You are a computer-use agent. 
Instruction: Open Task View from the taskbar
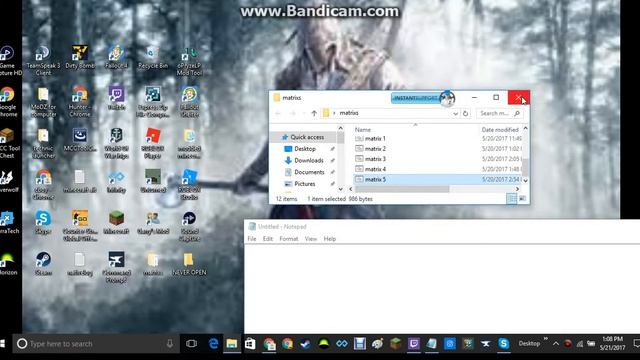(191, 344)
